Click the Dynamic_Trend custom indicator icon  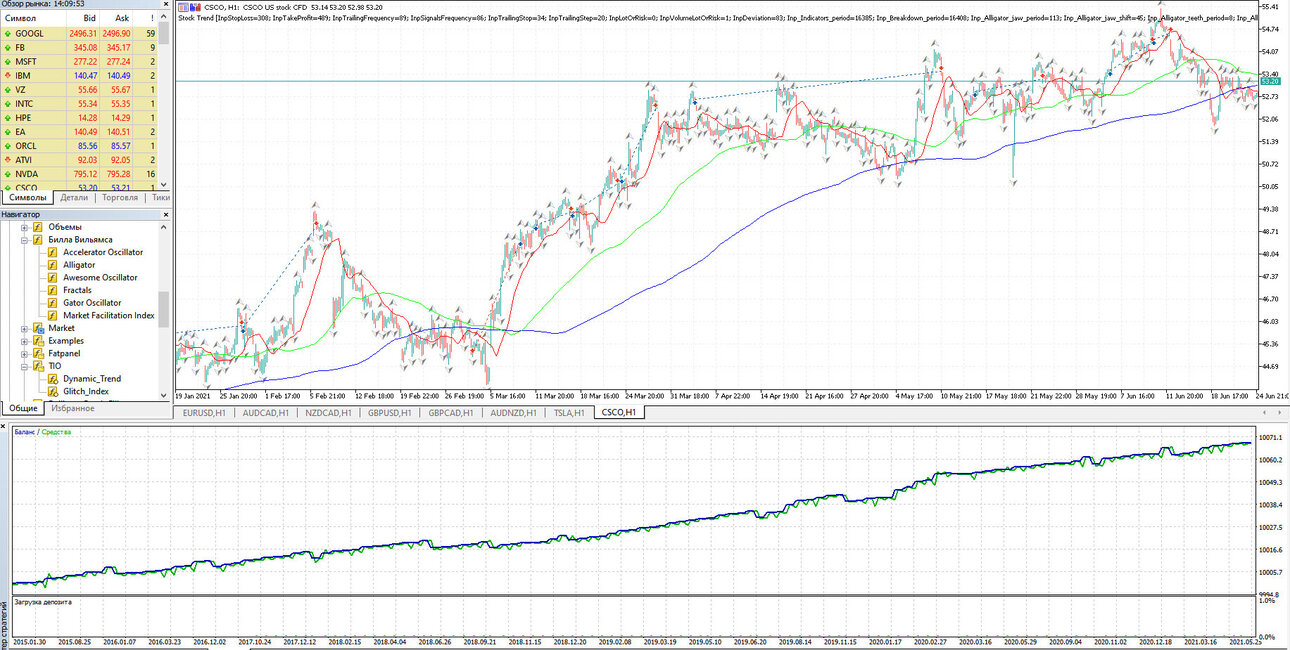tap(53, 379)
